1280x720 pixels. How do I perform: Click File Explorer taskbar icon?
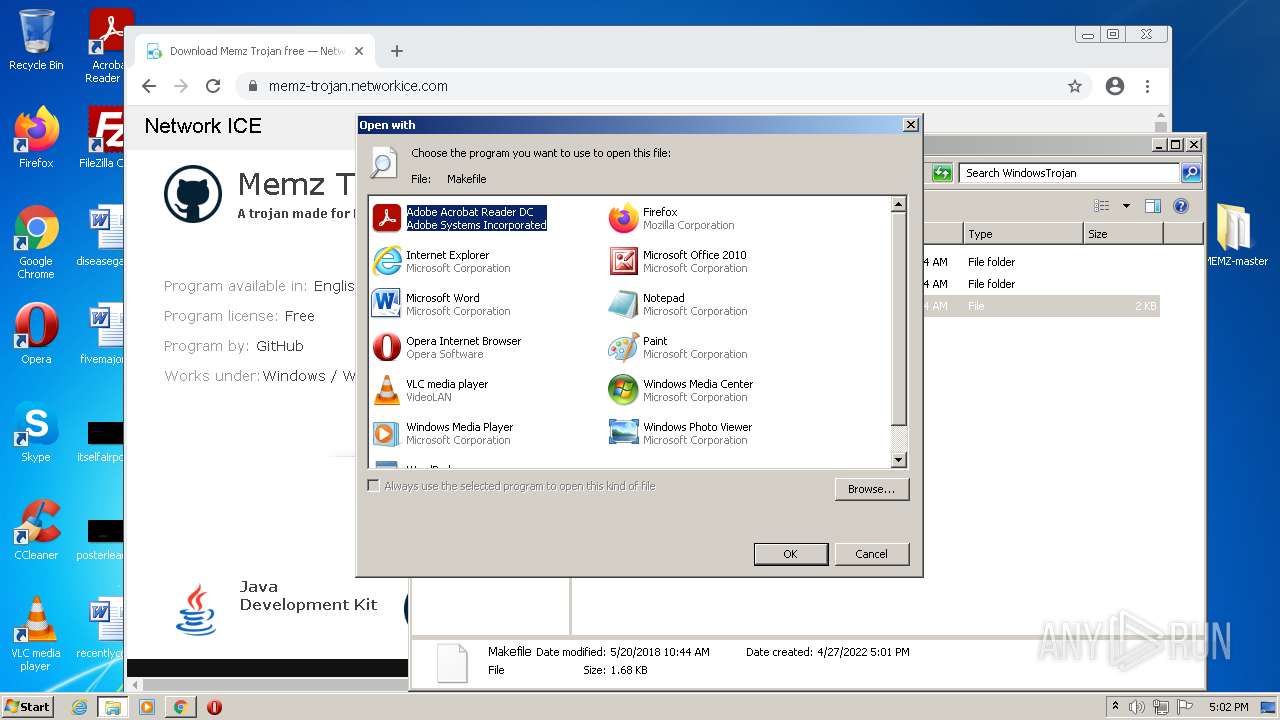(113, 707)
